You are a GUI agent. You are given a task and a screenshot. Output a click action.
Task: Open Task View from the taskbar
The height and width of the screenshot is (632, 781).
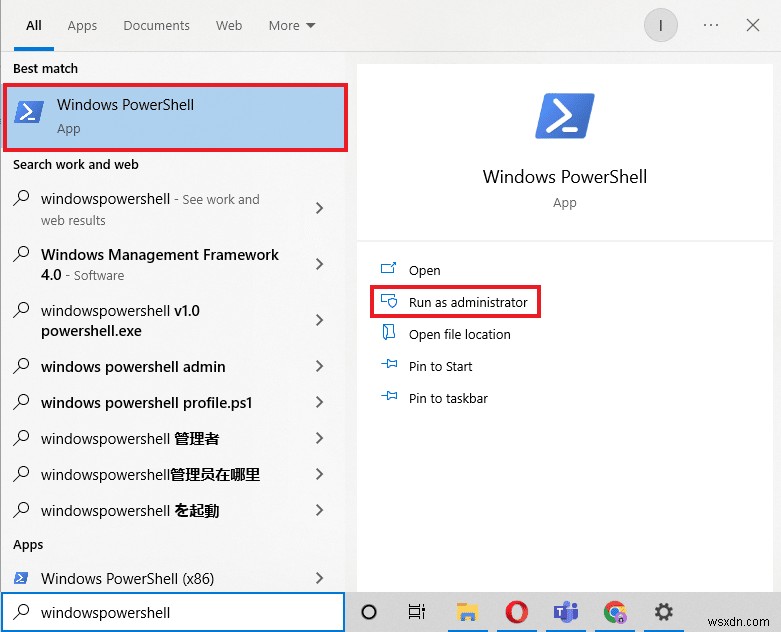pyautogui.click(x=416, y=612)
